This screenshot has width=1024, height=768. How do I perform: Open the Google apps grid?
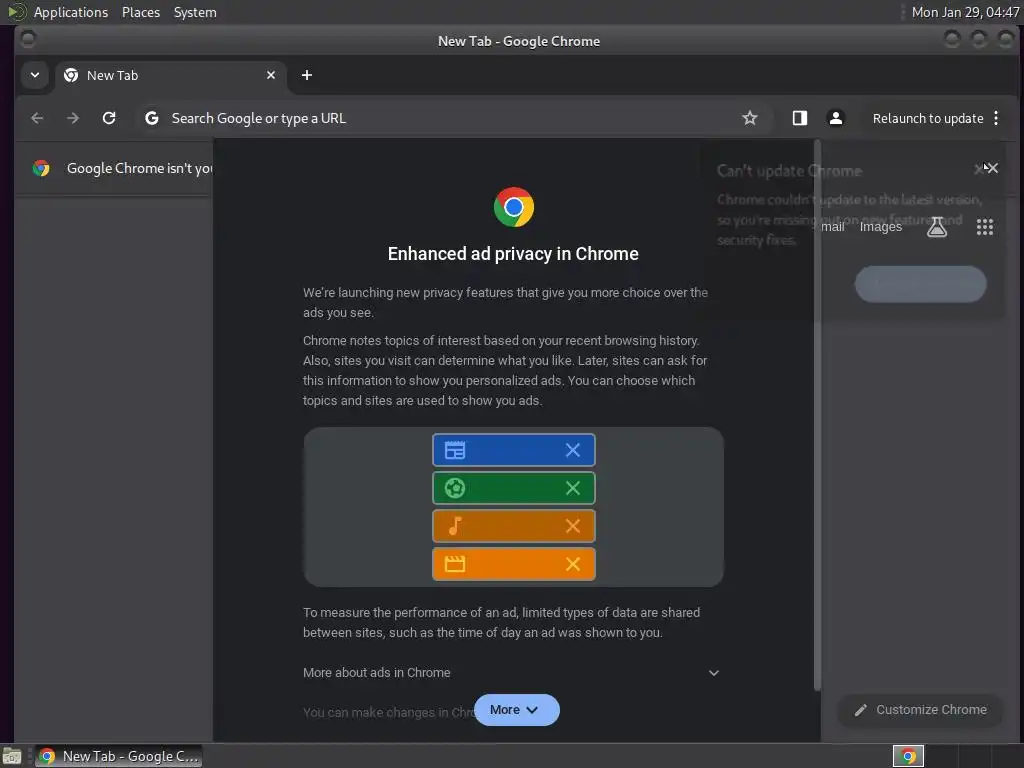985,227
